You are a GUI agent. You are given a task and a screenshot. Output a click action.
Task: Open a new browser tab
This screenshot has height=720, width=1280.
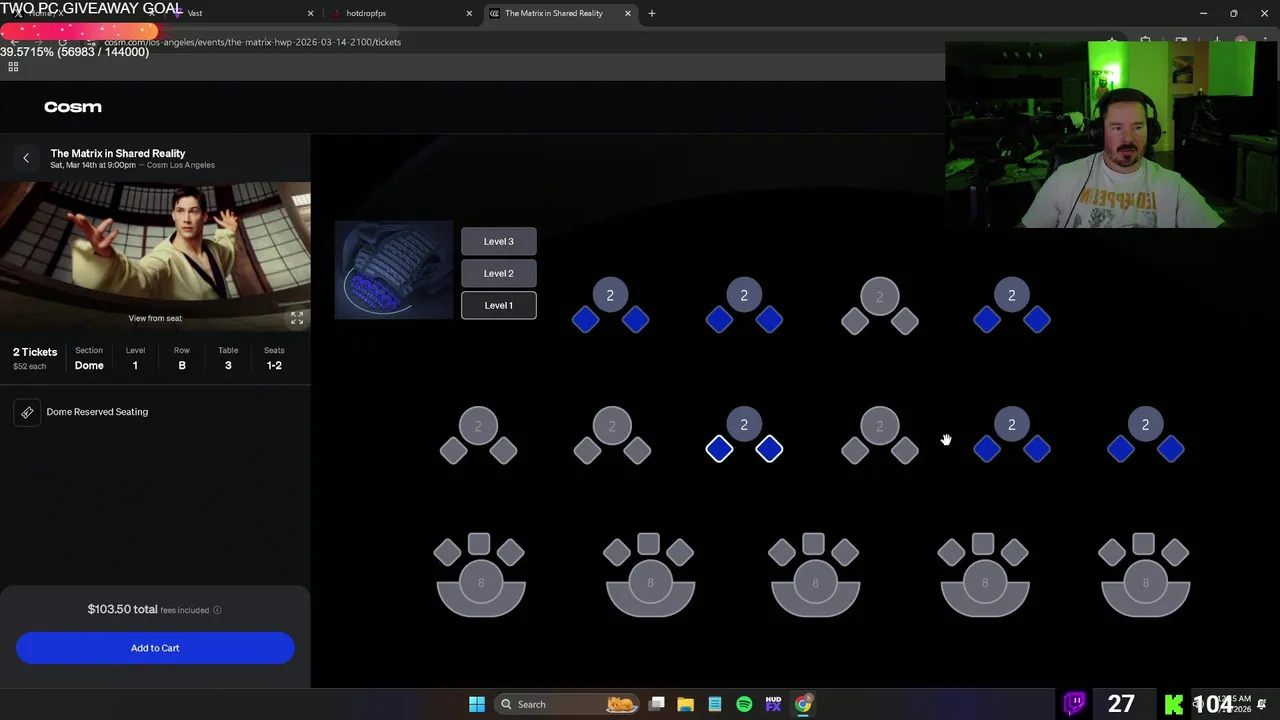point(652,14)
